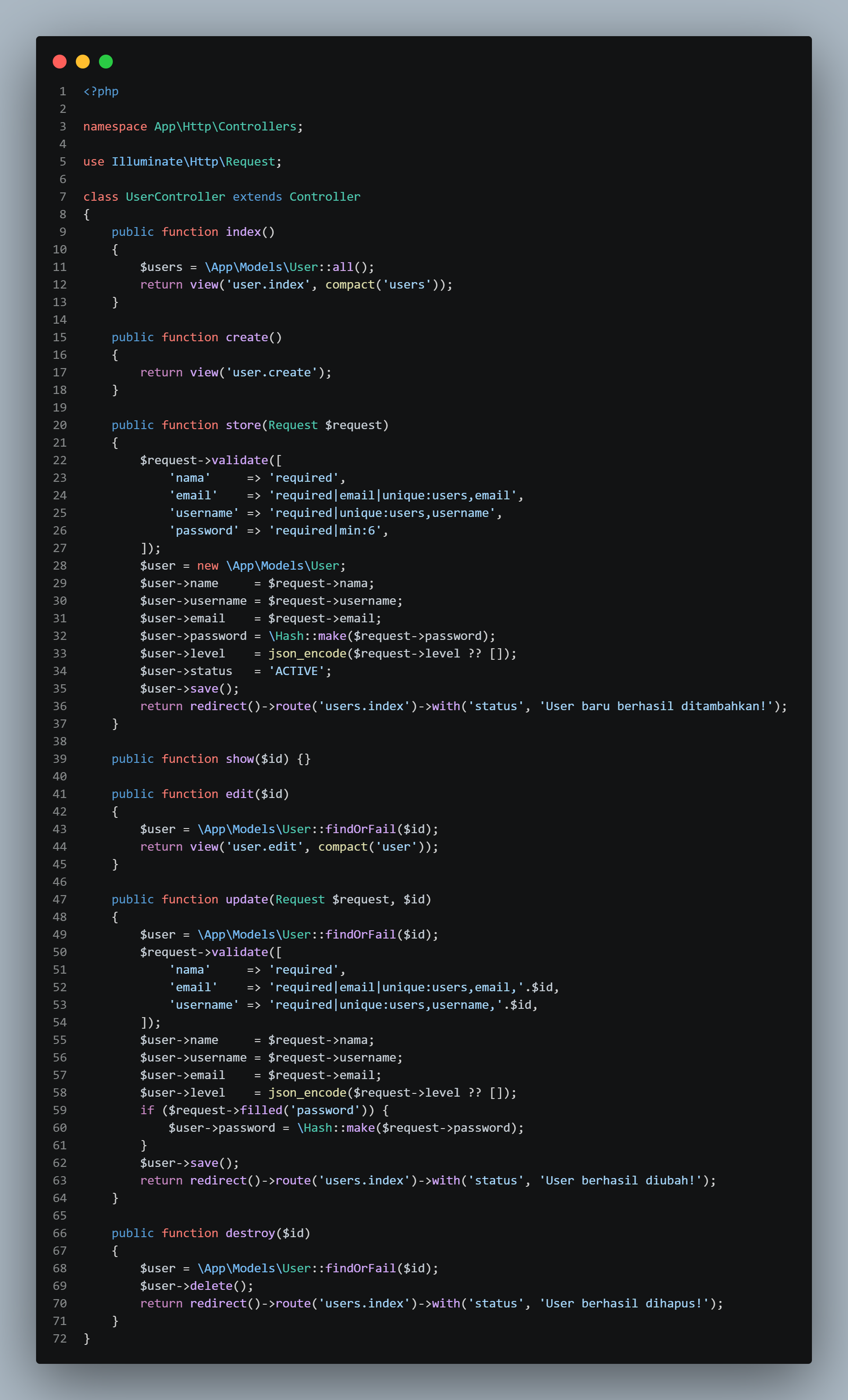Click findOrFail($id) on line 68

(x=378, y=1269)
